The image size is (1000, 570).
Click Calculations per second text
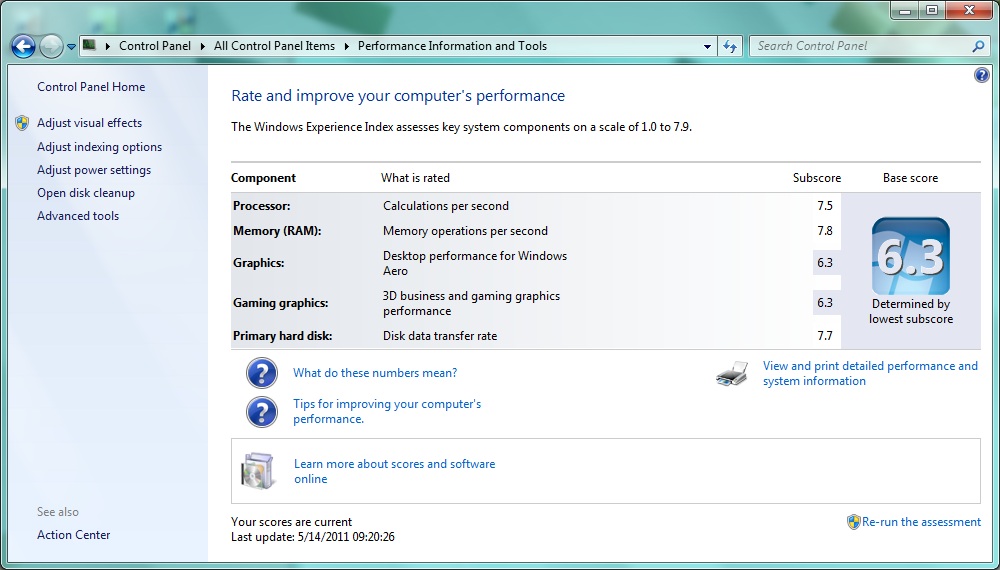(x=446, y=206)
